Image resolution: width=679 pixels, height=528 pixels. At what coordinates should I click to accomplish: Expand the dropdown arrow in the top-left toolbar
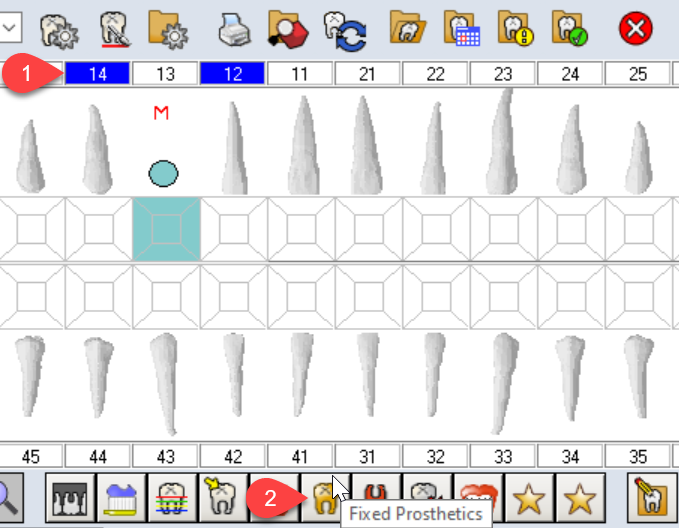tap(10, 28)
